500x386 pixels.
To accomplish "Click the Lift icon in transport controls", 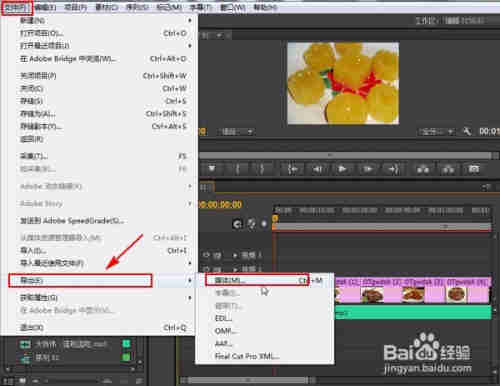I will coord(423,169).
